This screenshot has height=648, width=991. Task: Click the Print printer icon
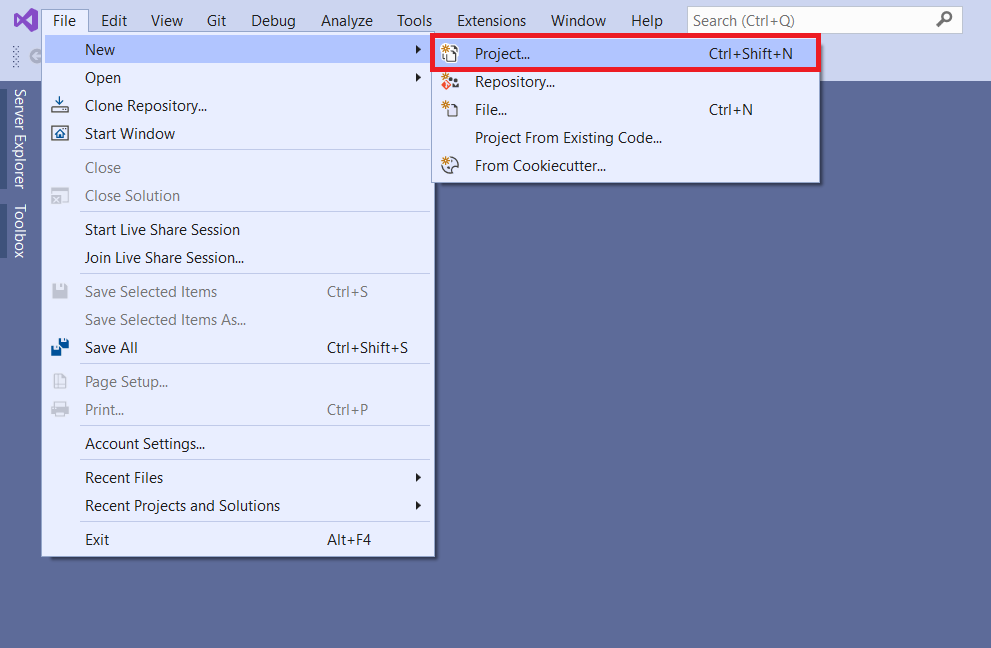click(60, 409)
